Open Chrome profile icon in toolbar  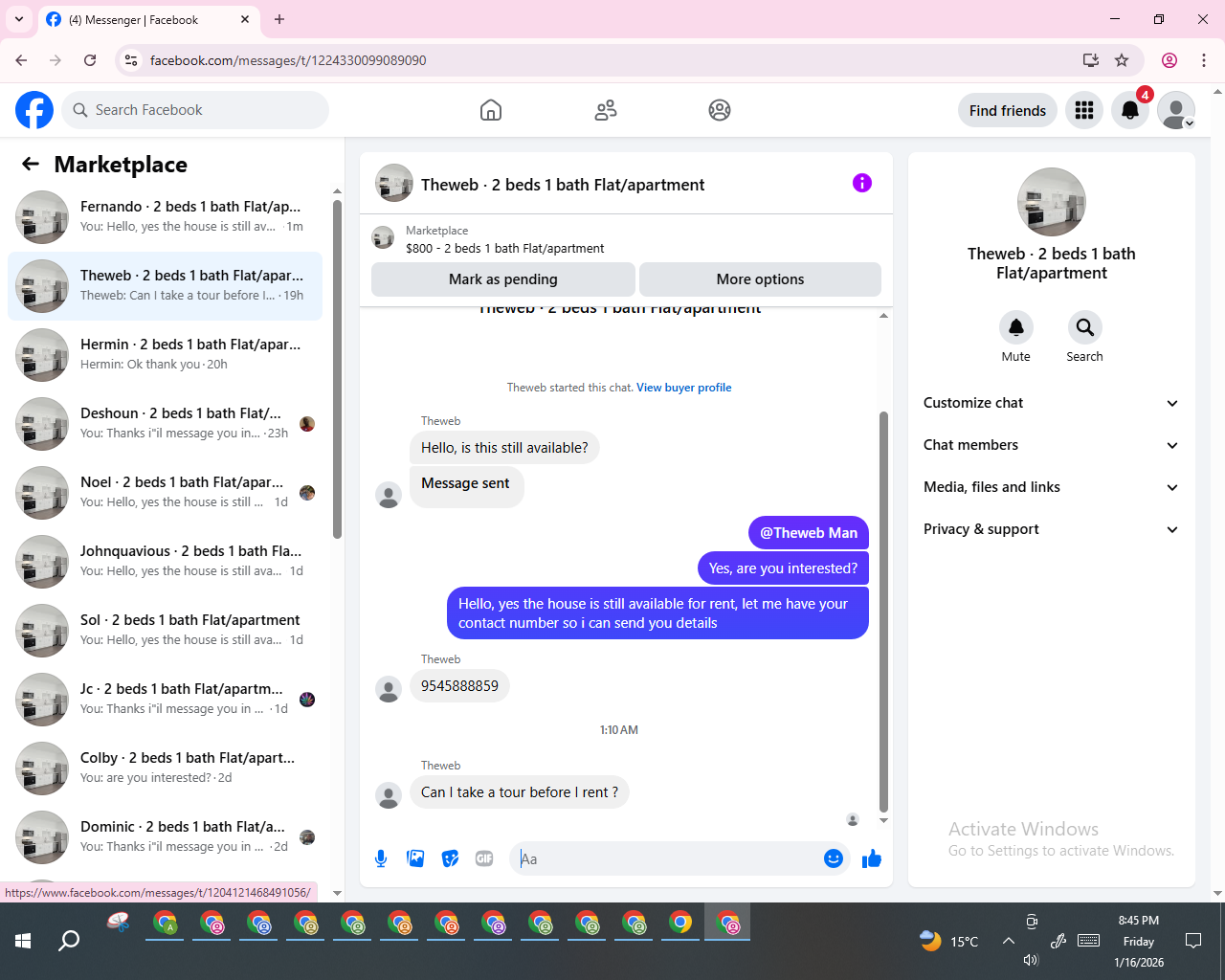[1169, 60]
